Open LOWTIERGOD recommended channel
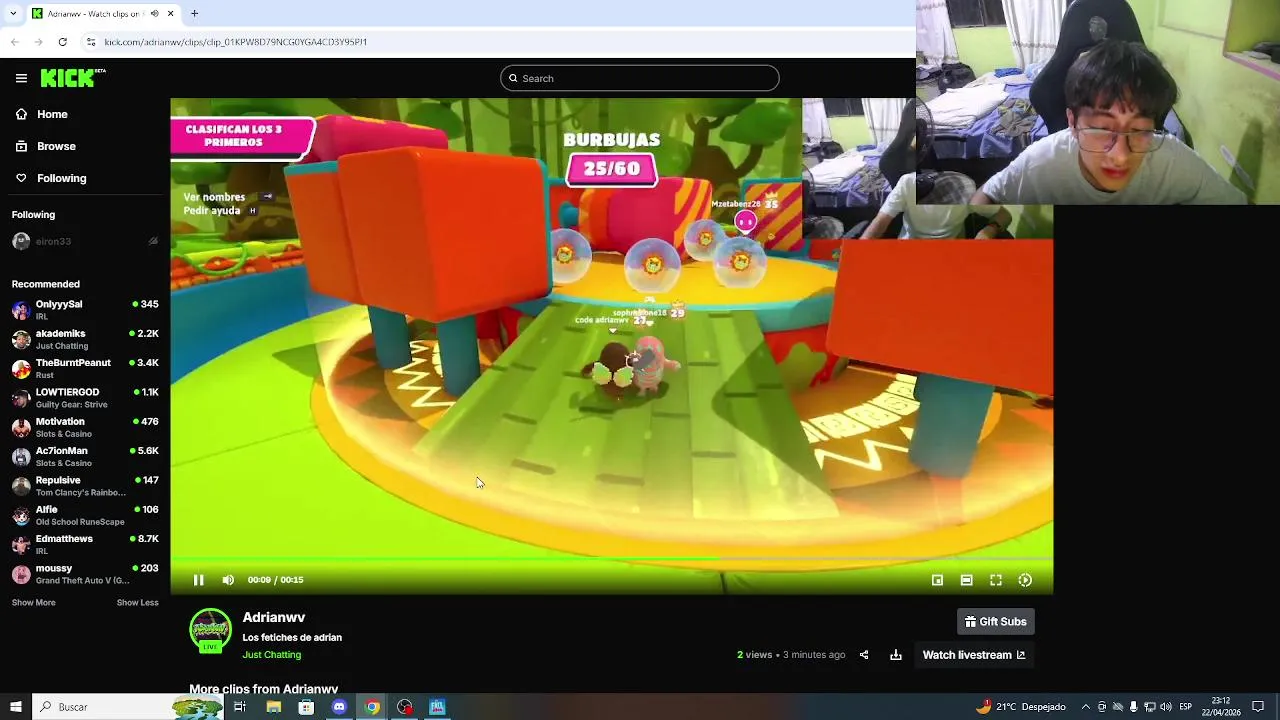Image resolution: width=1280 pixels, height=720 pixels. 85,398
